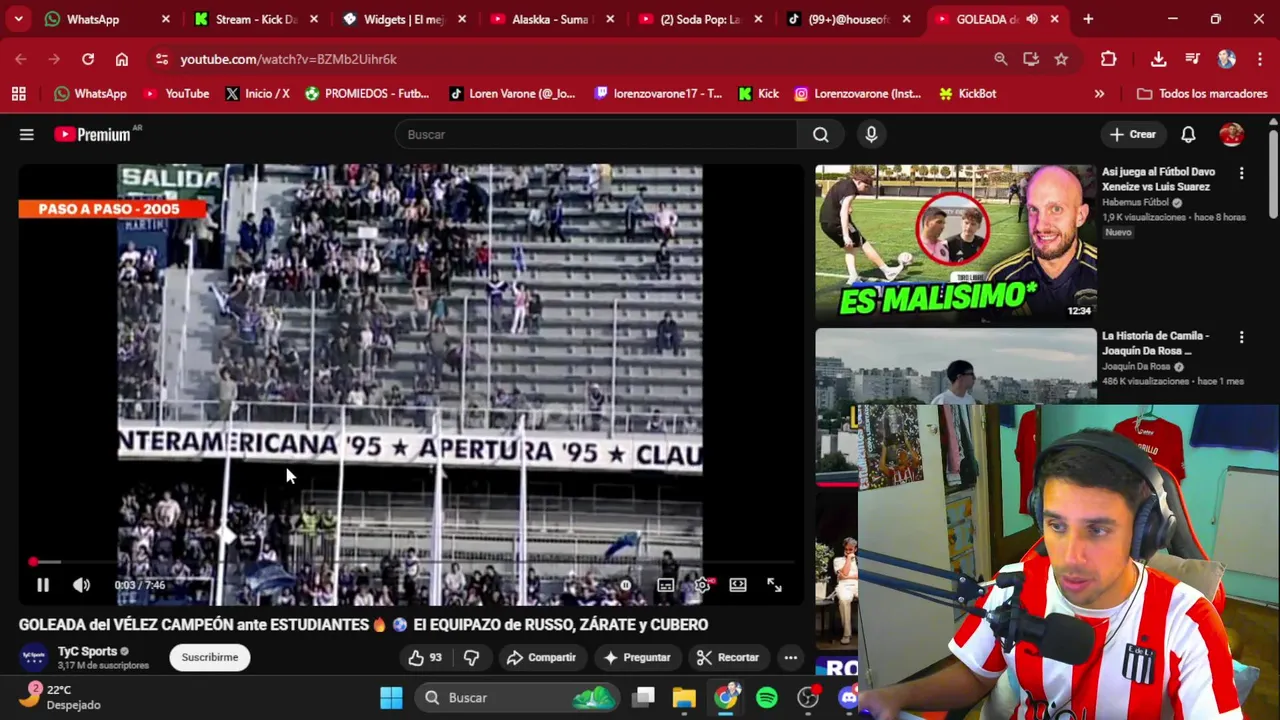Click the Recortar clip button
This screenshot has width=1280, height=720.
(728, 657)
